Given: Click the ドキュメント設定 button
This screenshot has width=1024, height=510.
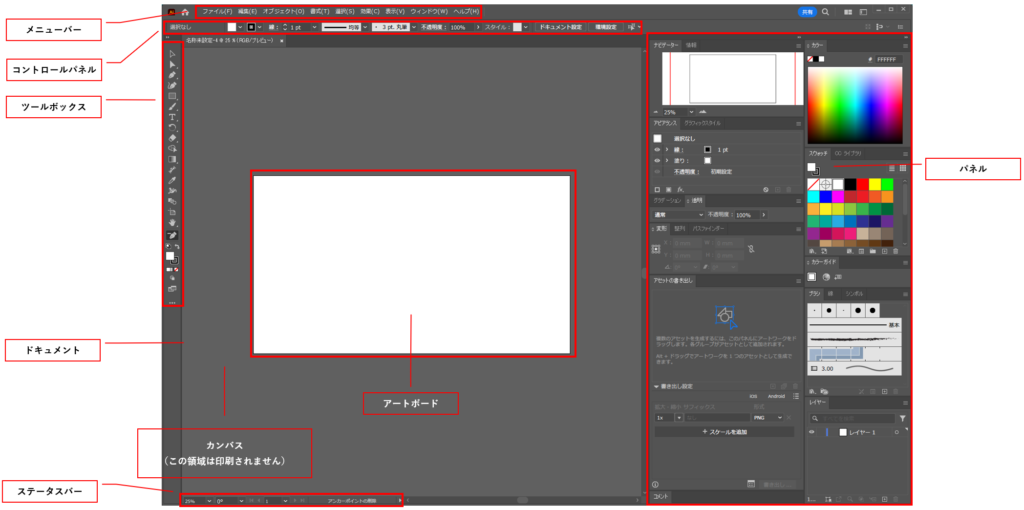Looking at the screenshot, I should (x=560, y=27).
